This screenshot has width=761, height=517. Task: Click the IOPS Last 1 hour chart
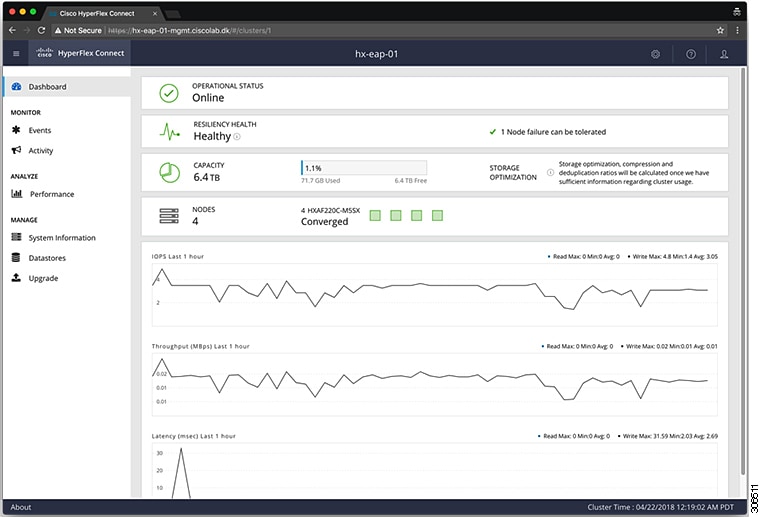434,295
